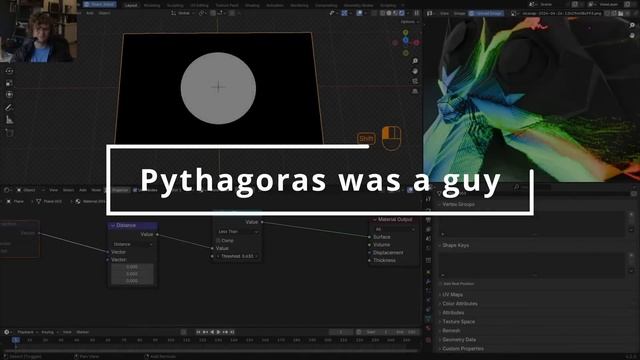Viewport: 640px width, 360px height.
Task: Open the Output properties tab icon
Action: click(x=428, y=220)
